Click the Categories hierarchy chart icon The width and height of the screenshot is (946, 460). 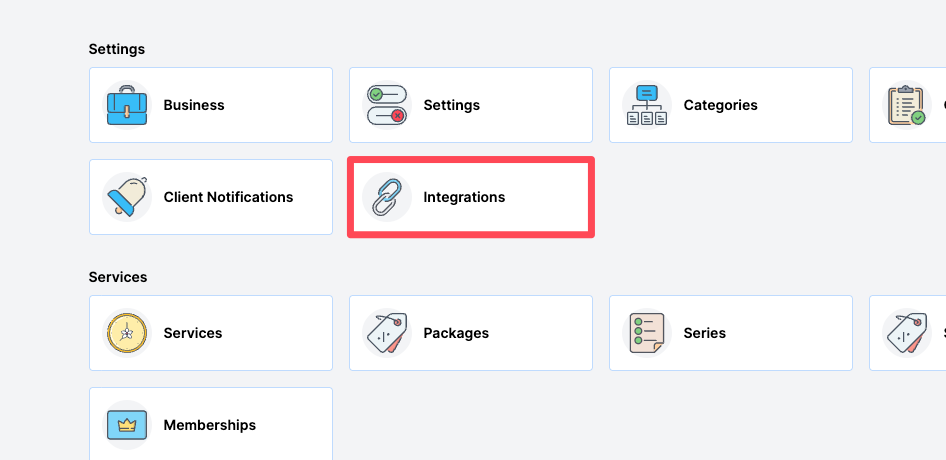pos(646,105)
